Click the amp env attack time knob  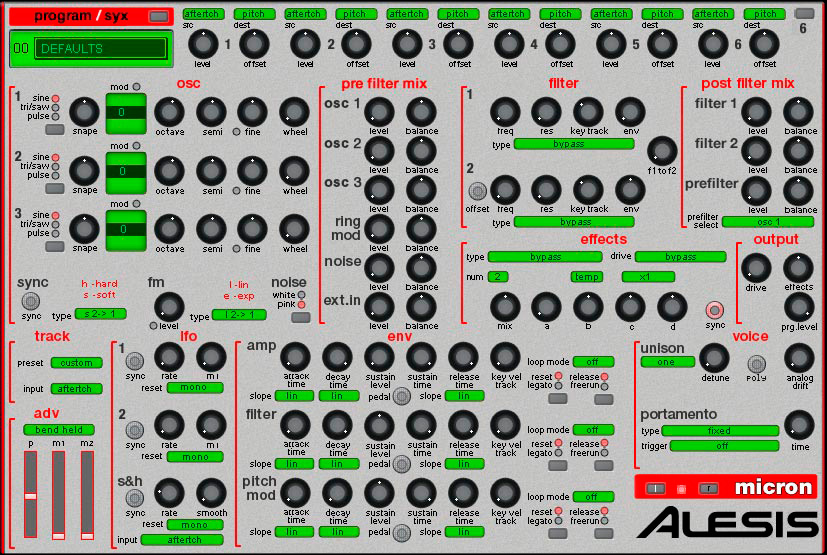click(x=295, y=357)
